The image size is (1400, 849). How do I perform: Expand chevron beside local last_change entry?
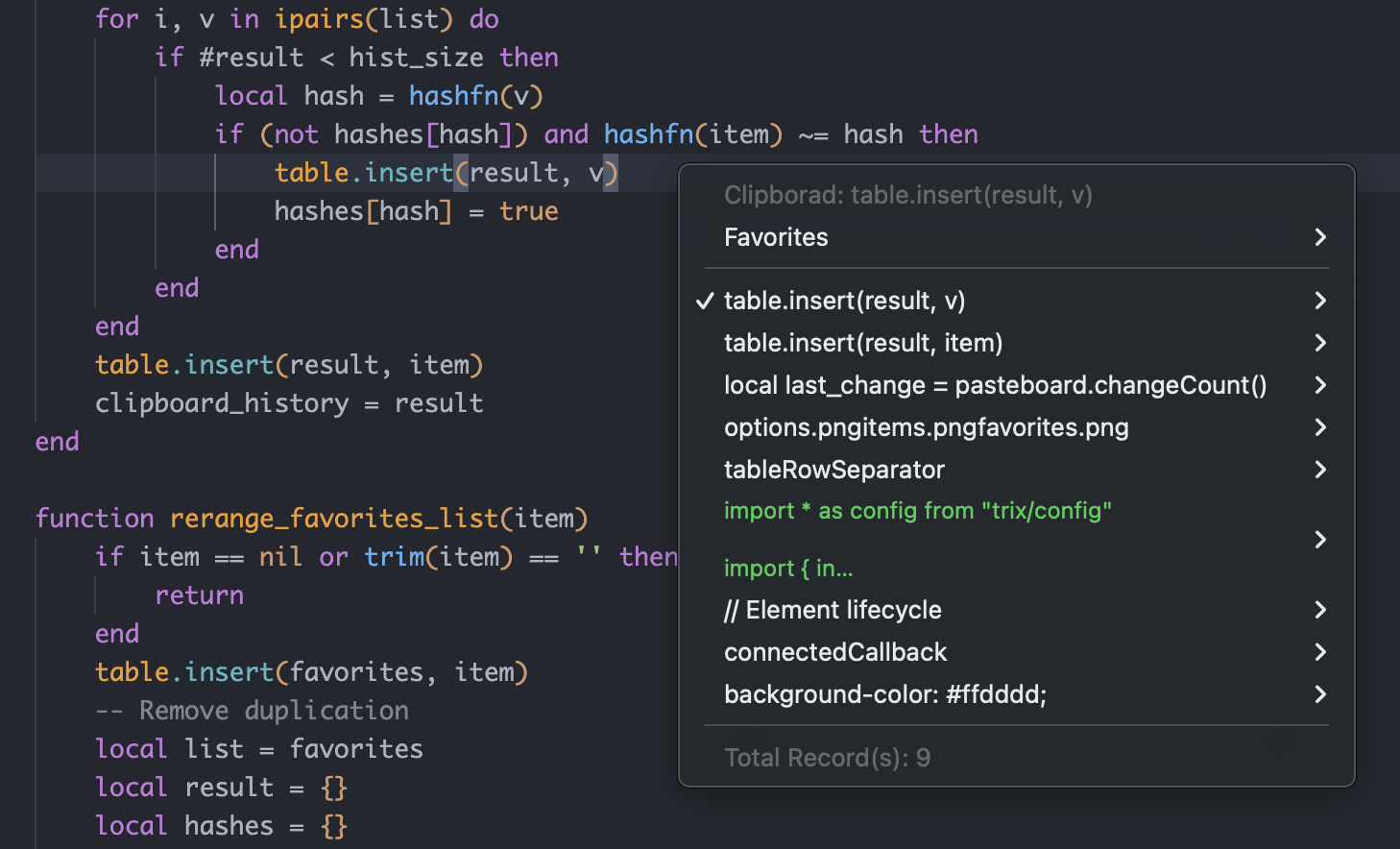click(x=1320, y=385)
